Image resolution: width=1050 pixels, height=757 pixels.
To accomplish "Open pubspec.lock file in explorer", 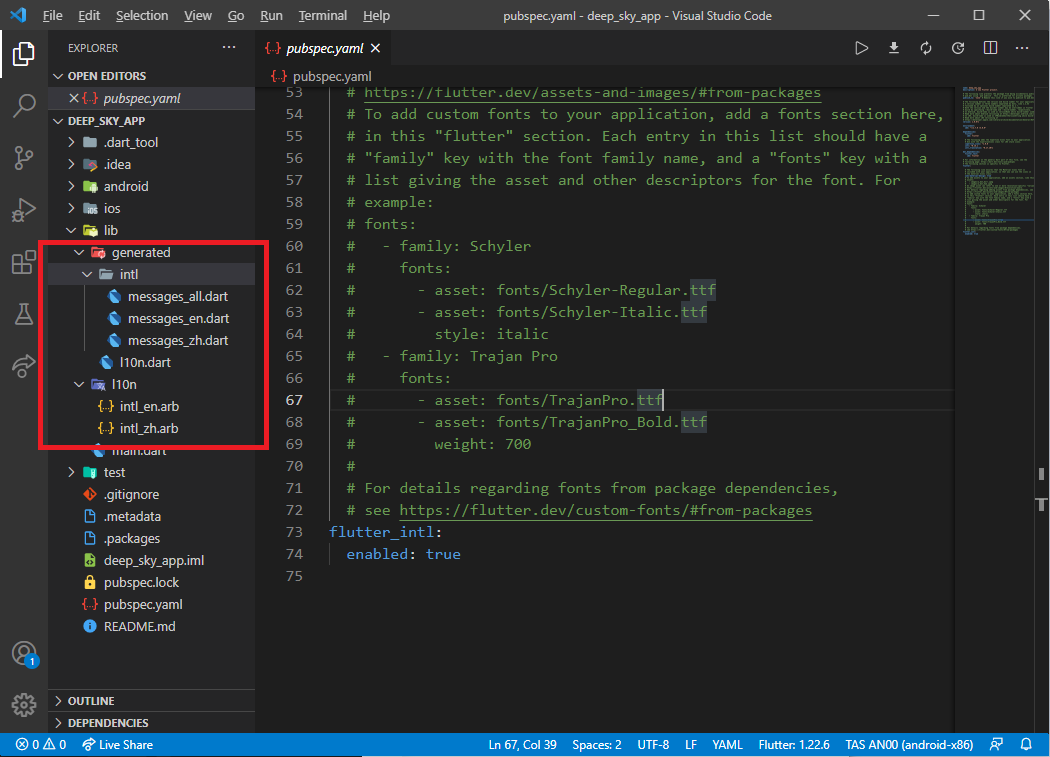I will click(151, 583).
